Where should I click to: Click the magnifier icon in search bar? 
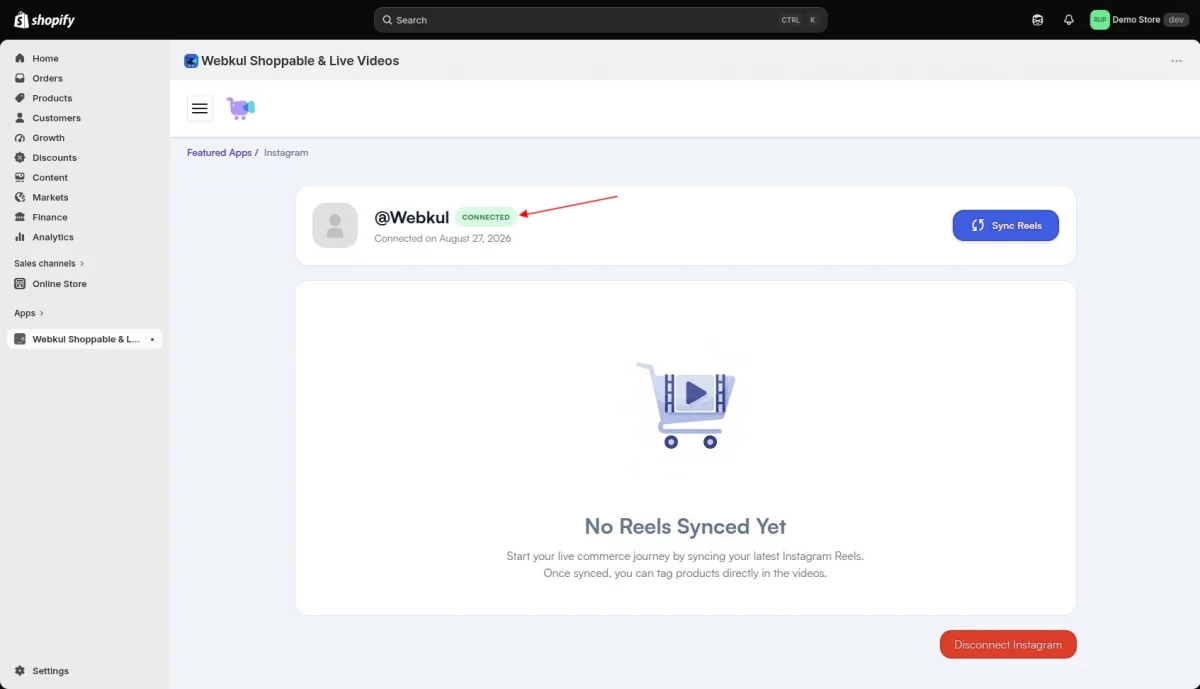click(x=388, y=20)
